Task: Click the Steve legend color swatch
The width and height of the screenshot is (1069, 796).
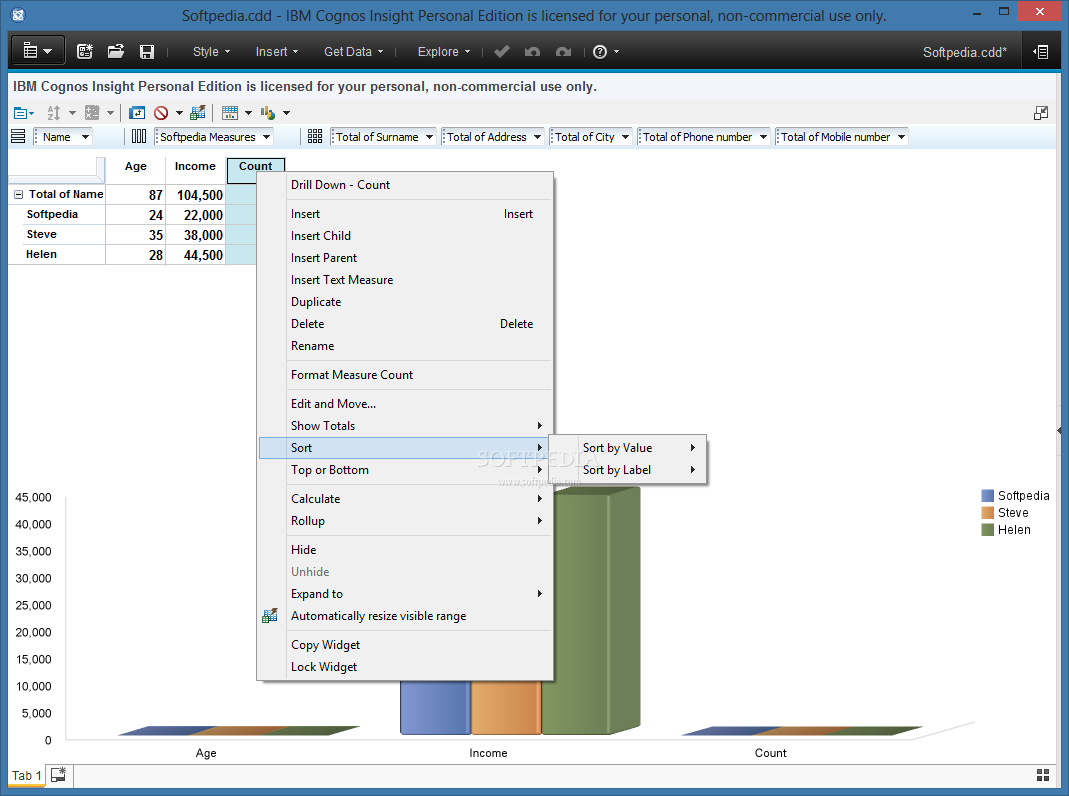Action: click(987, 512)
